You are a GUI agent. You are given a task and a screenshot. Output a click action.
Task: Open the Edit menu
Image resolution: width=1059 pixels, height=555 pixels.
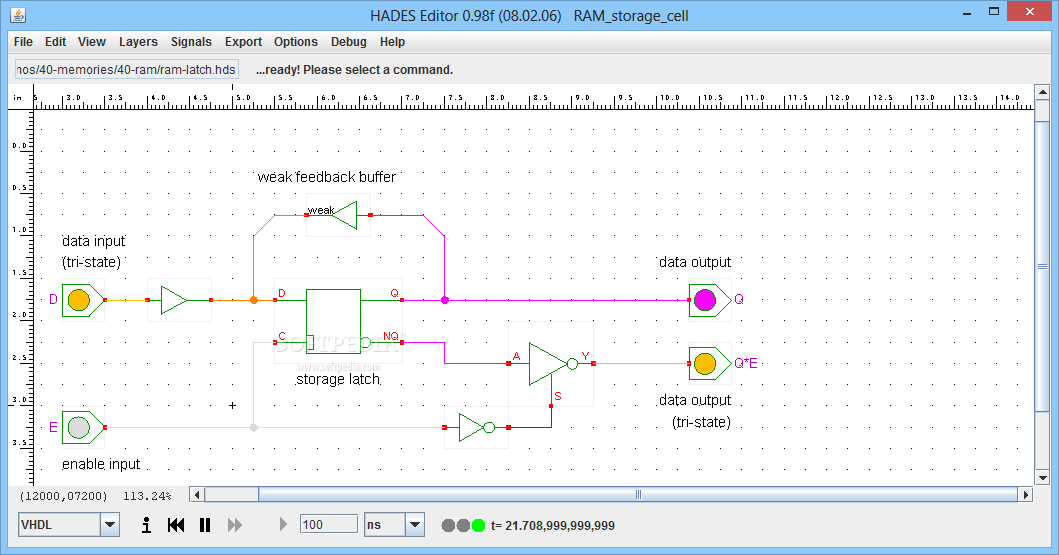[55, 42]
